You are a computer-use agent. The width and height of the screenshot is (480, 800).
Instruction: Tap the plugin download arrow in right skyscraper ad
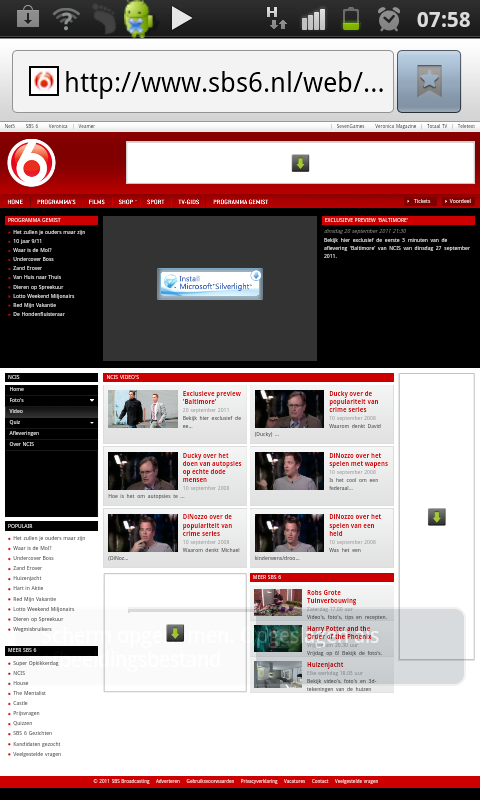(x=437, y=516)
